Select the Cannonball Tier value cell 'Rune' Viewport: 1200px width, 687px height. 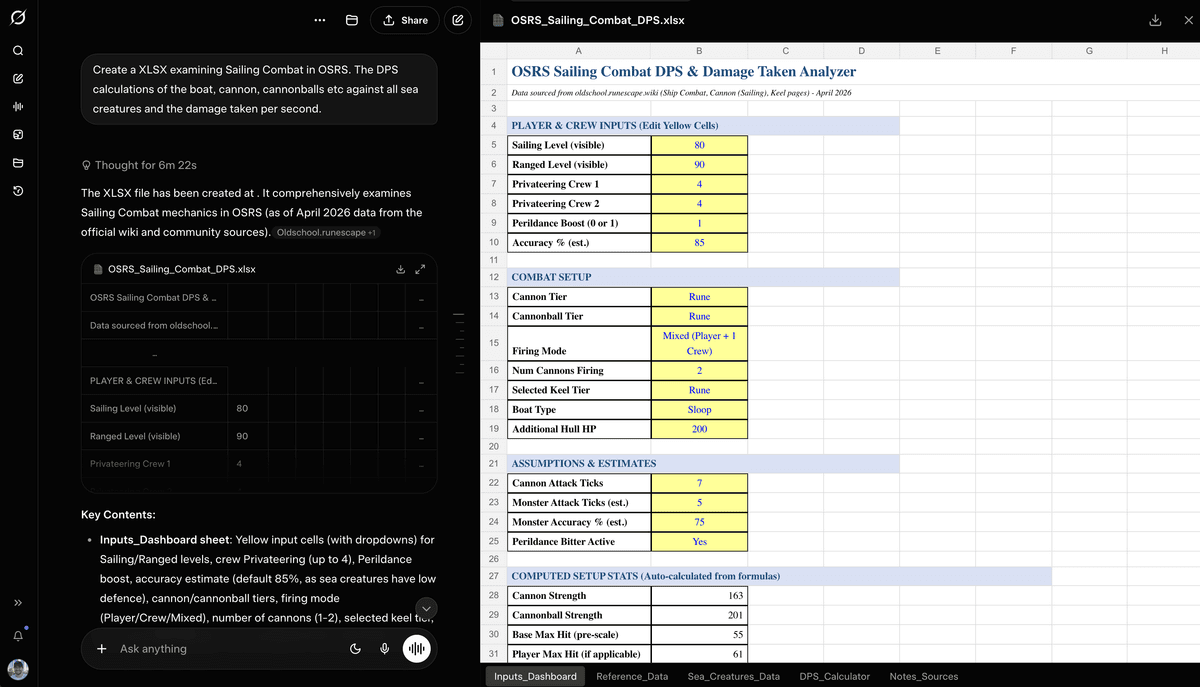pyautogui.click(x=699, y=316)
